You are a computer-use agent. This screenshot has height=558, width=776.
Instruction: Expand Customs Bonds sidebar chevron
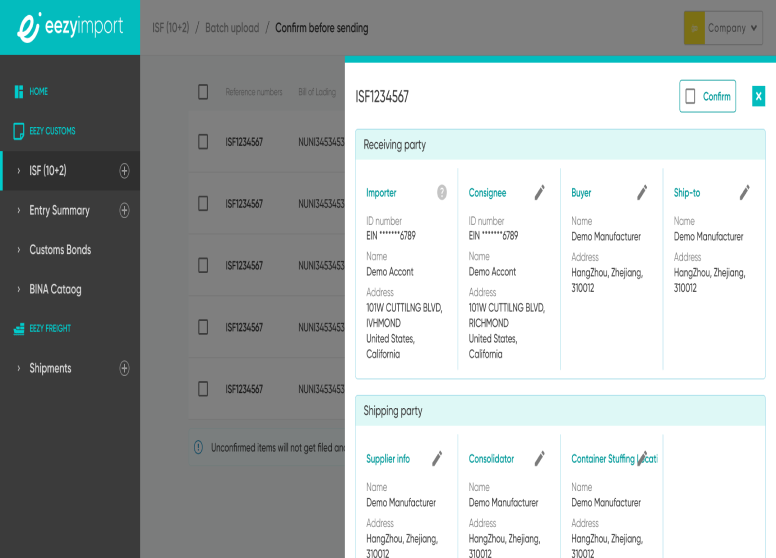pos(19,250)
